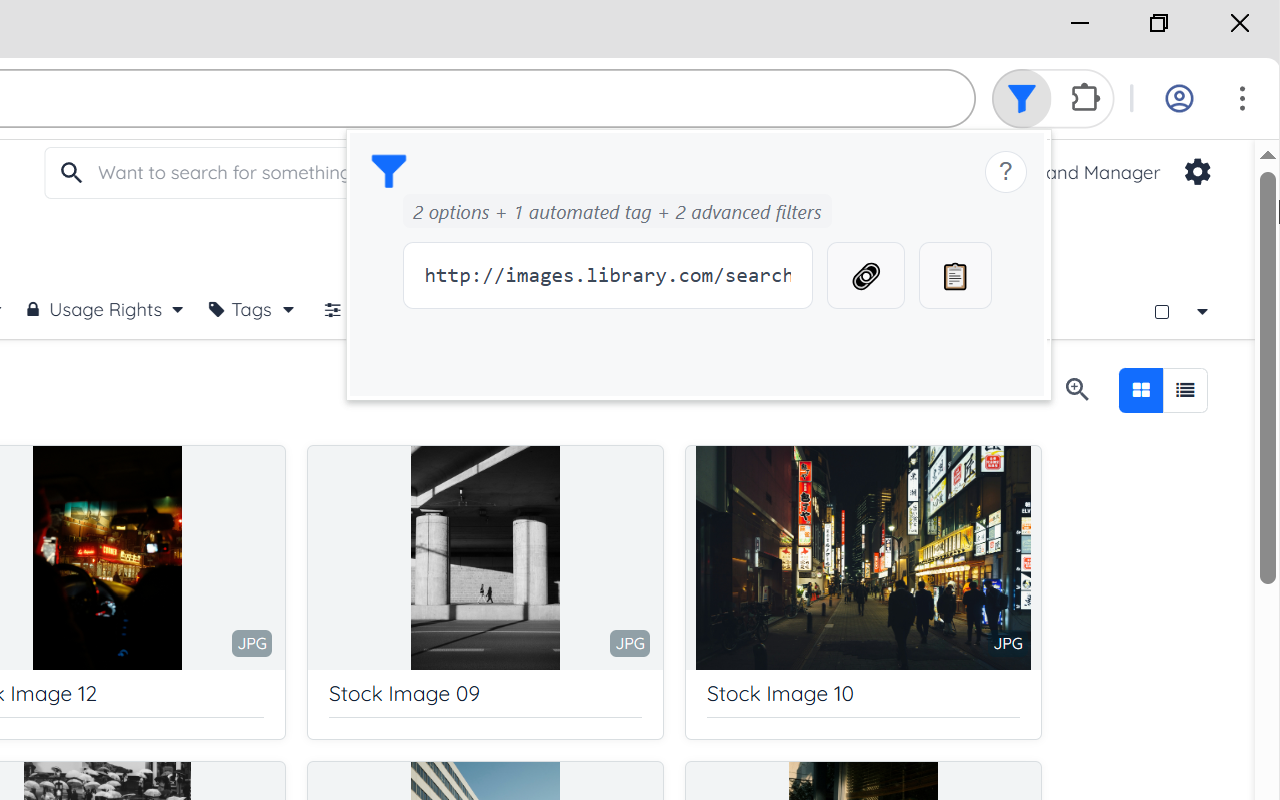This screenshot has height=800, width=1280.
Task: Click the images.library.com URL field
Action: pyautogui.click(x=607, y=276)
